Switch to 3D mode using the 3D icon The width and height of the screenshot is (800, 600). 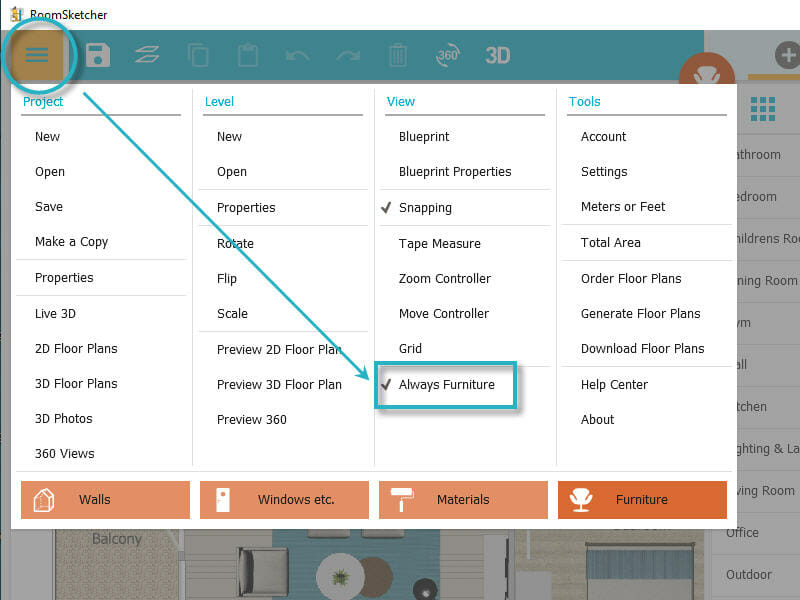[x=498, y=55]
